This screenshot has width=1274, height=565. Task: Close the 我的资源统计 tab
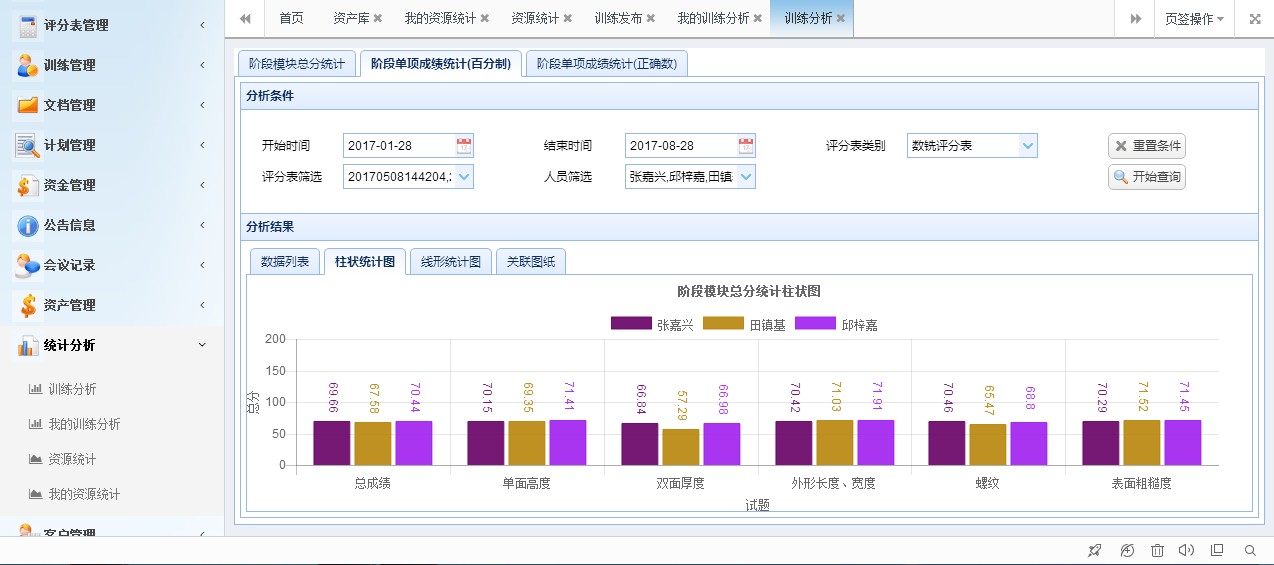[x=484, y=18]
